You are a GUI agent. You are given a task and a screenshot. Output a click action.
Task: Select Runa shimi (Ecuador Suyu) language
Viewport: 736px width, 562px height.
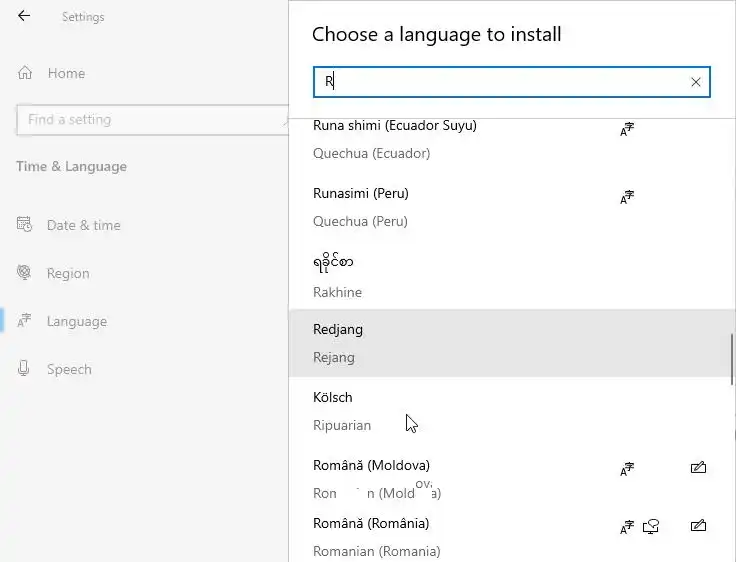click(394, 138)
